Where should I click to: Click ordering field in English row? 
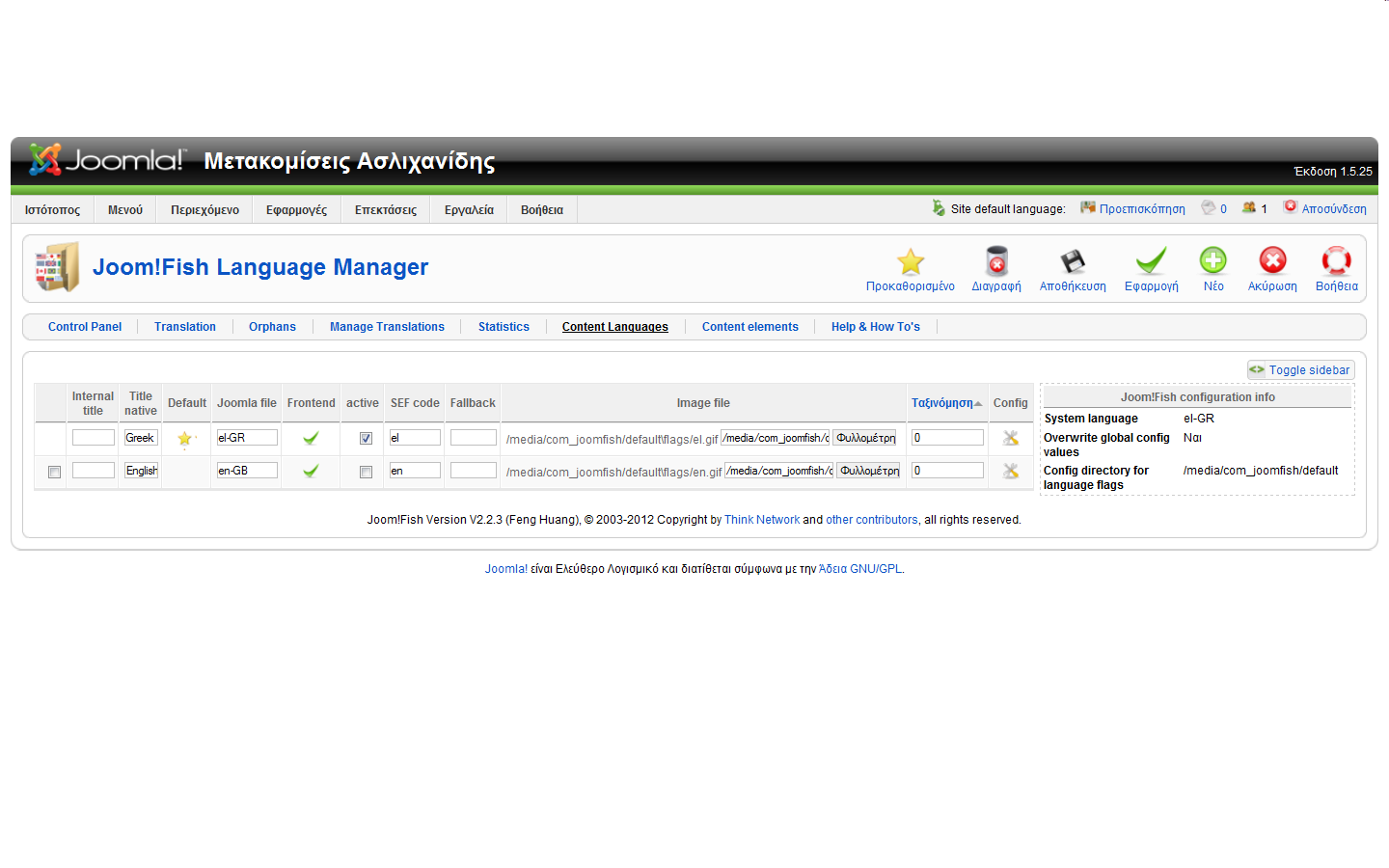(x=948, y=471)
